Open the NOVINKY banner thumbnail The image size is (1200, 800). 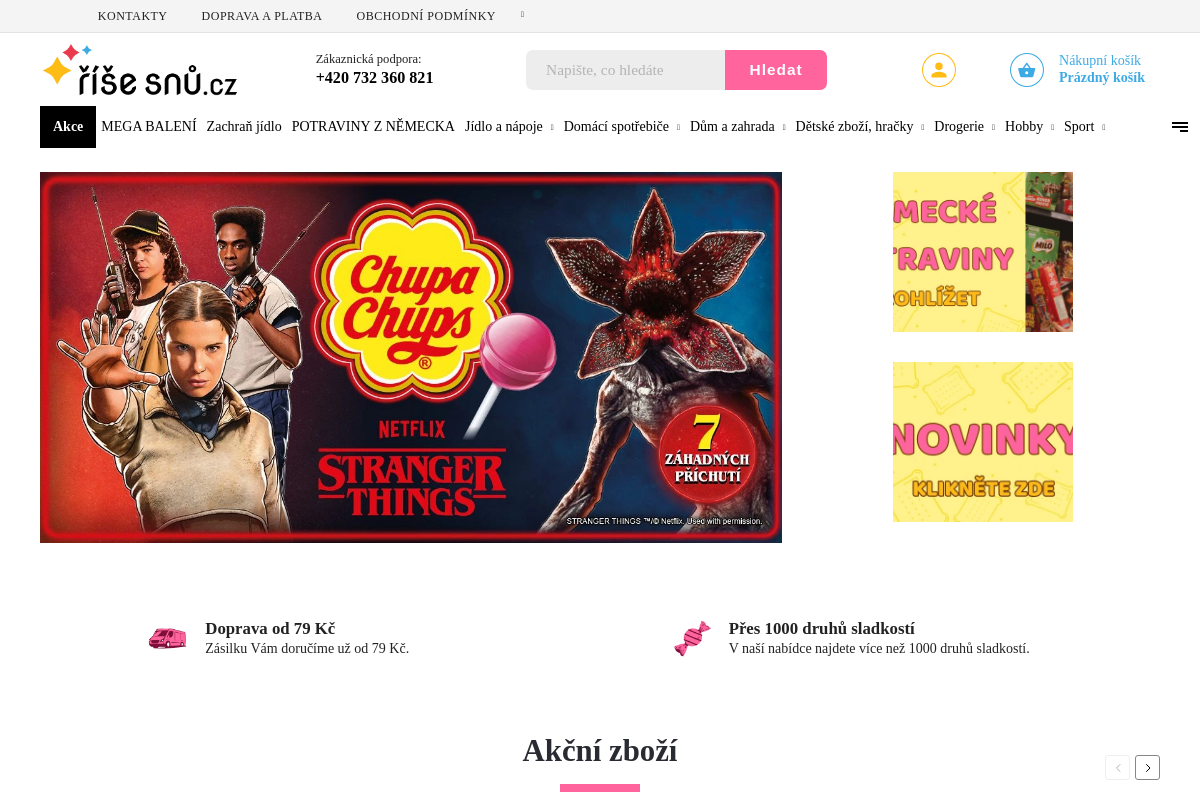pos(983,442)
